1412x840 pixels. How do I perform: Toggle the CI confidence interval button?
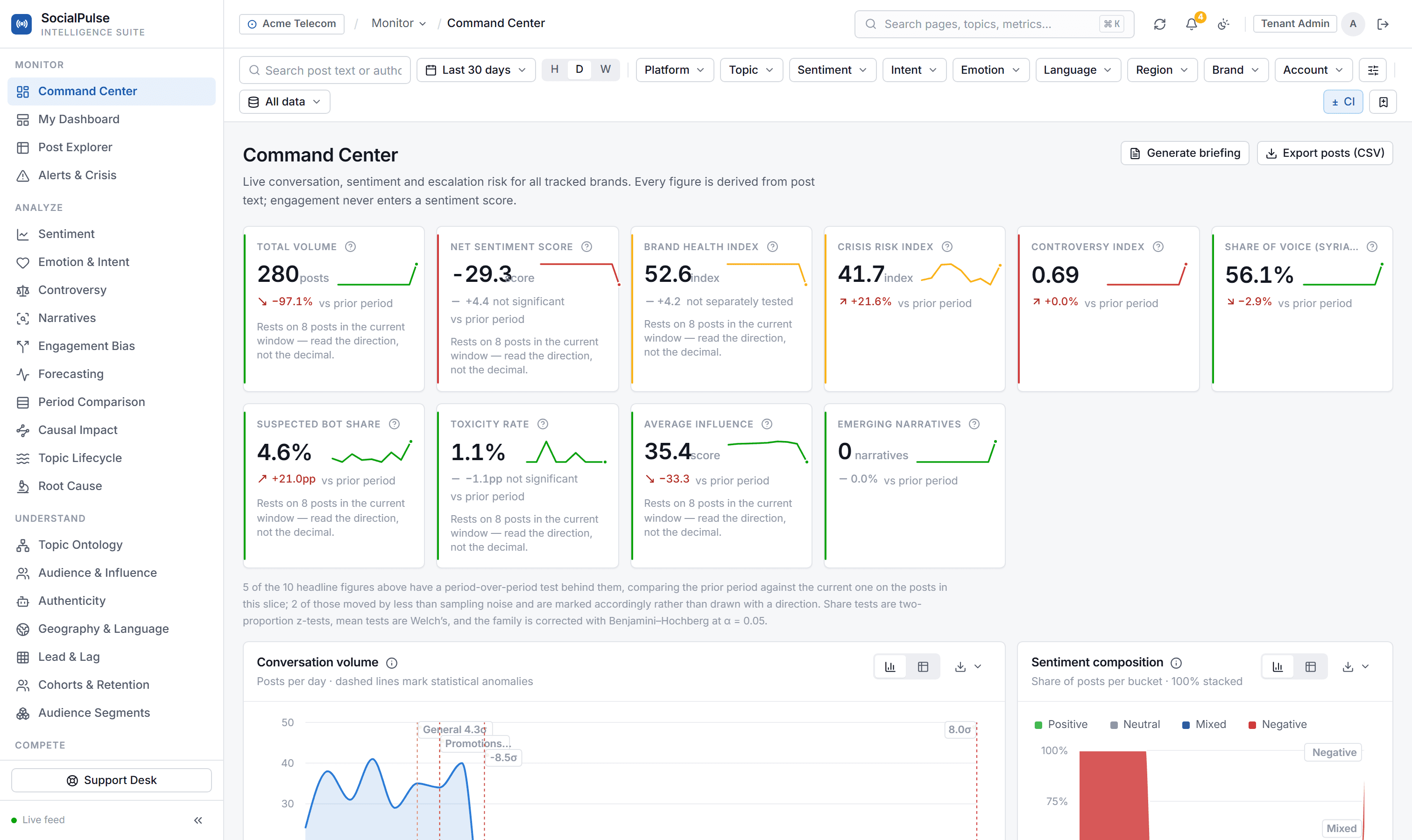tap(1343, 102)
